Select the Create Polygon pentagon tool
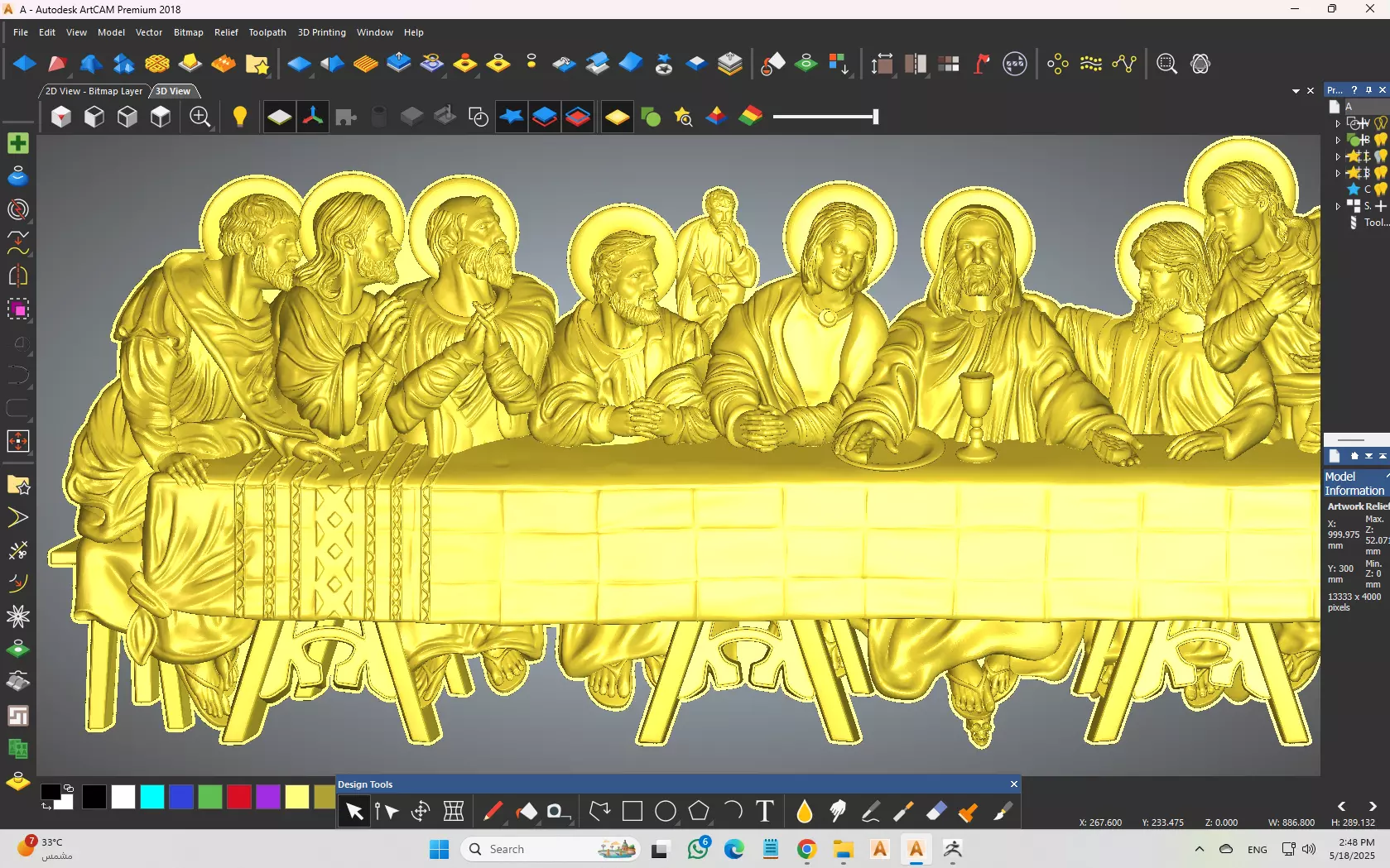Viewport: 1390px width, 868px height. click(x=699, y=812)
